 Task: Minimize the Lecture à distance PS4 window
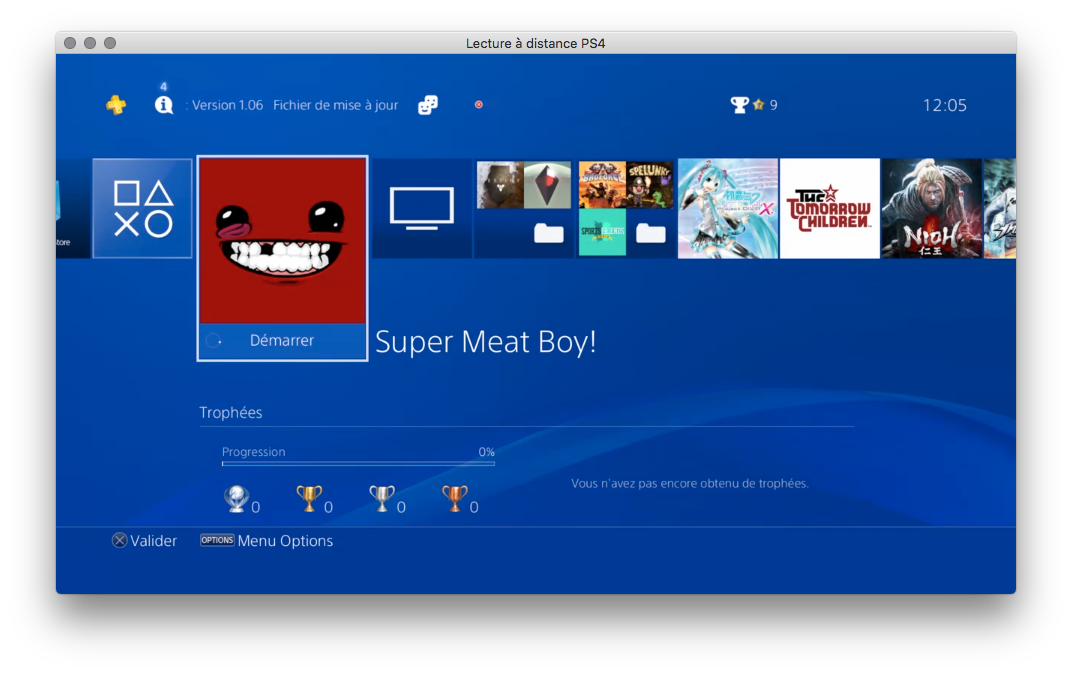point(90,43)
